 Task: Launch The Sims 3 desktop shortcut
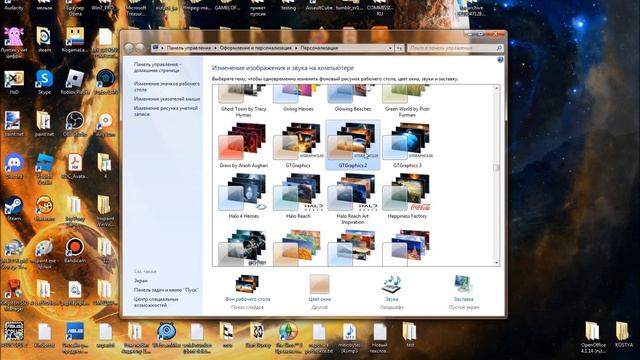pyautogui.click(x=288, y=338)
